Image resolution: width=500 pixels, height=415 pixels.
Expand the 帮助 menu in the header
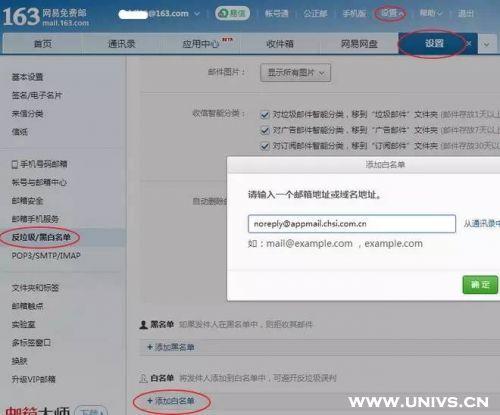[x=430, y=13]
